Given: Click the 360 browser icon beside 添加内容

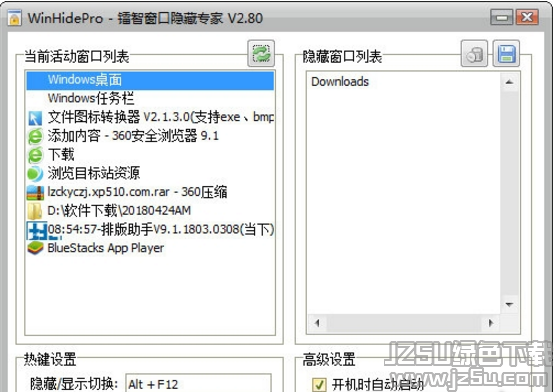Looking at the screenshot, I should pyautogui.click(x=35, y=136).
